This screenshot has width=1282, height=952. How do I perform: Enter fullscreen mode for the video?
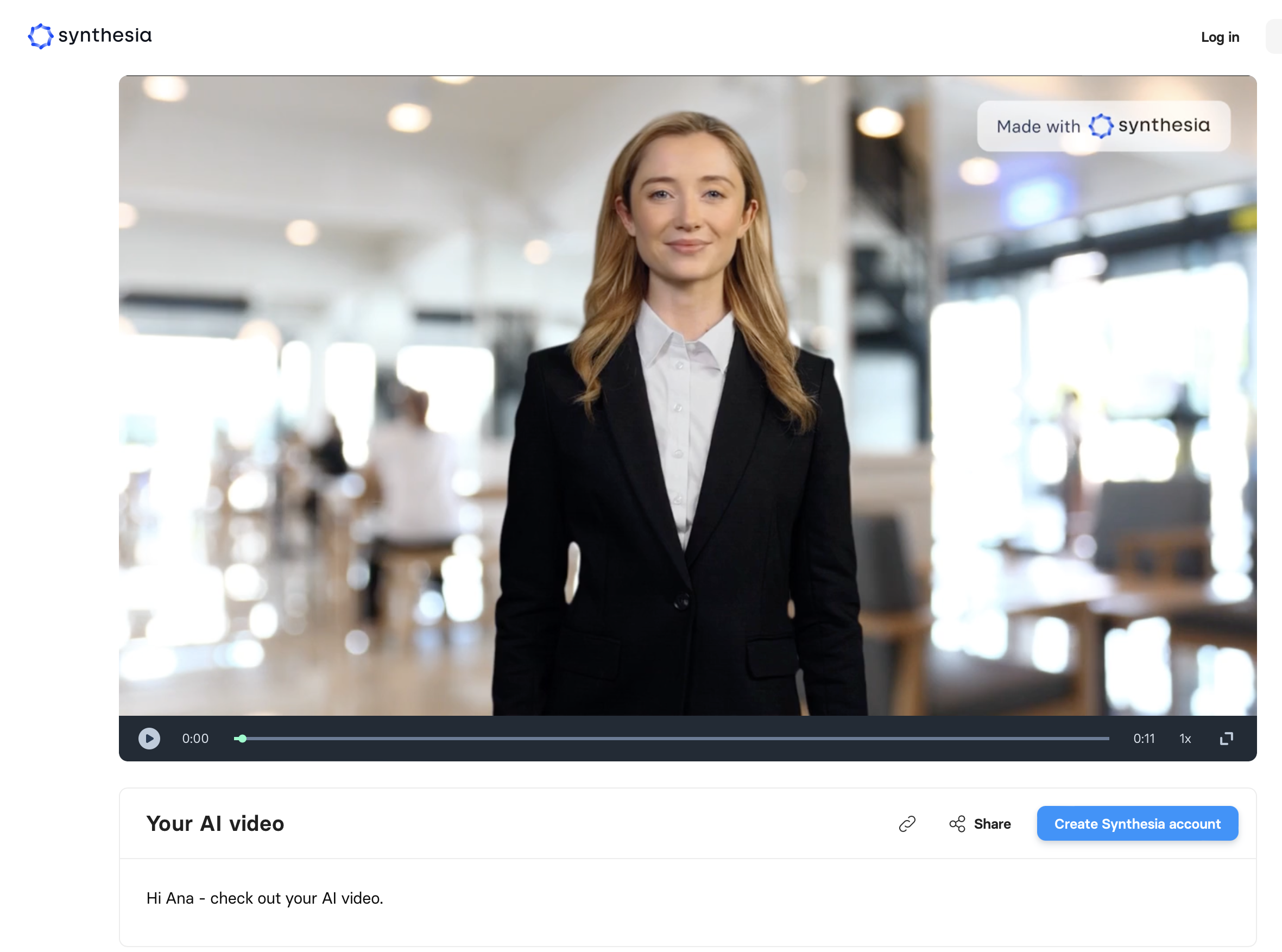tap(1226, 738)
